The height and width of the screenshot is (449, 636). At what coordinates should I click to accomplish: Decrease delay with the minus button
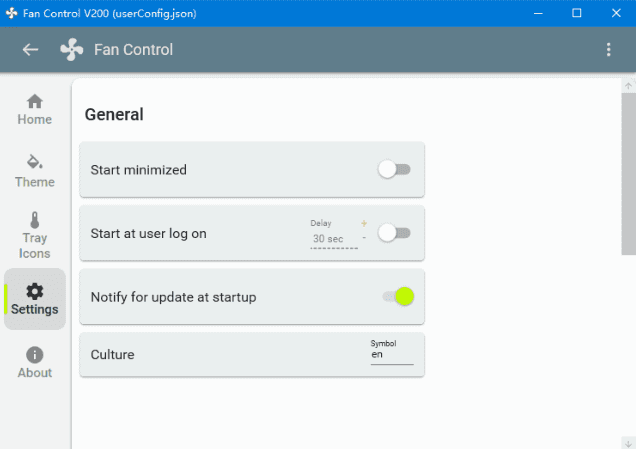(x=364, y=238)
